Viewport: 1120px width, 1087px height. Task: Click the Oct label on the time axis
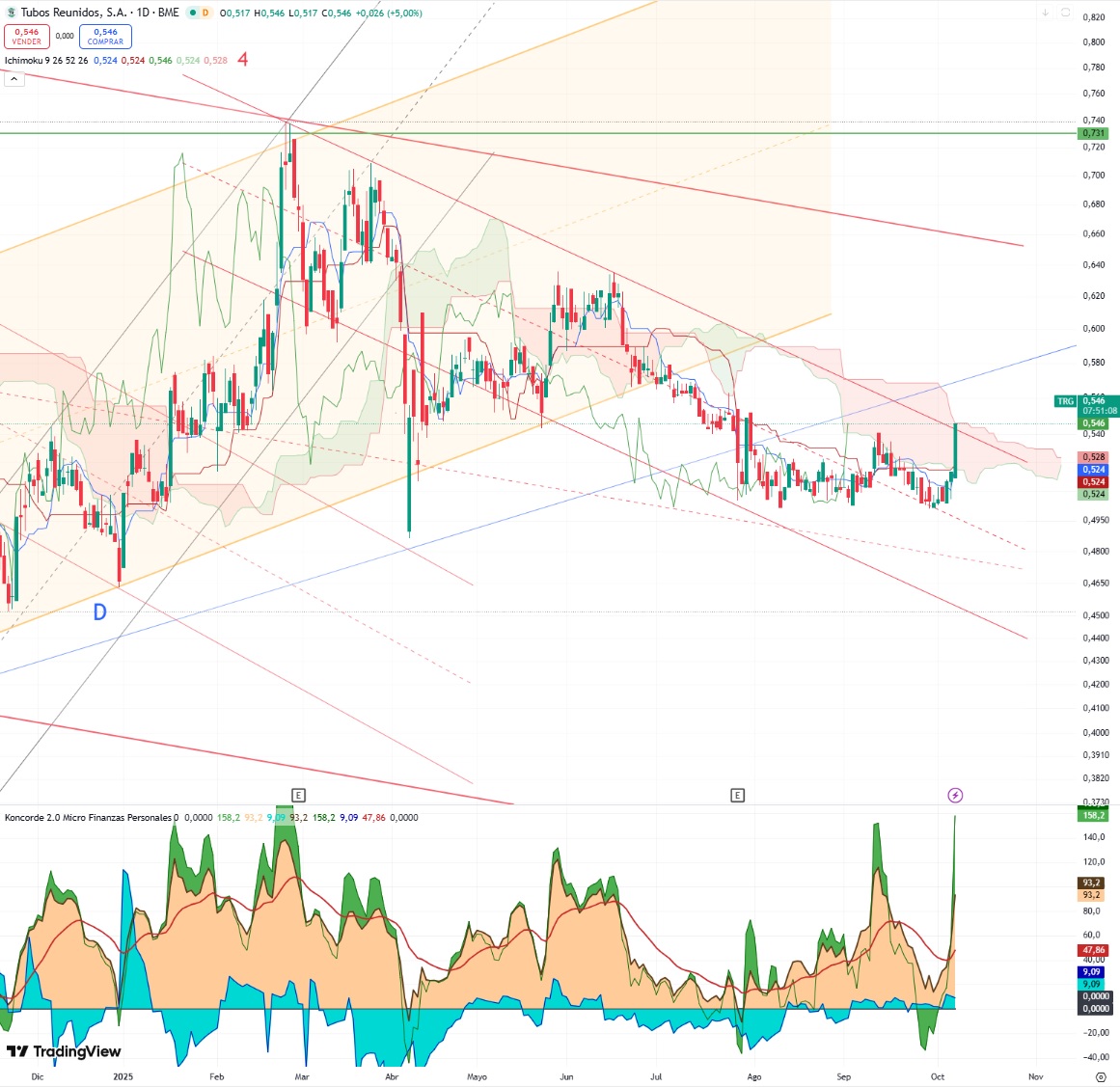point(937,1077)
